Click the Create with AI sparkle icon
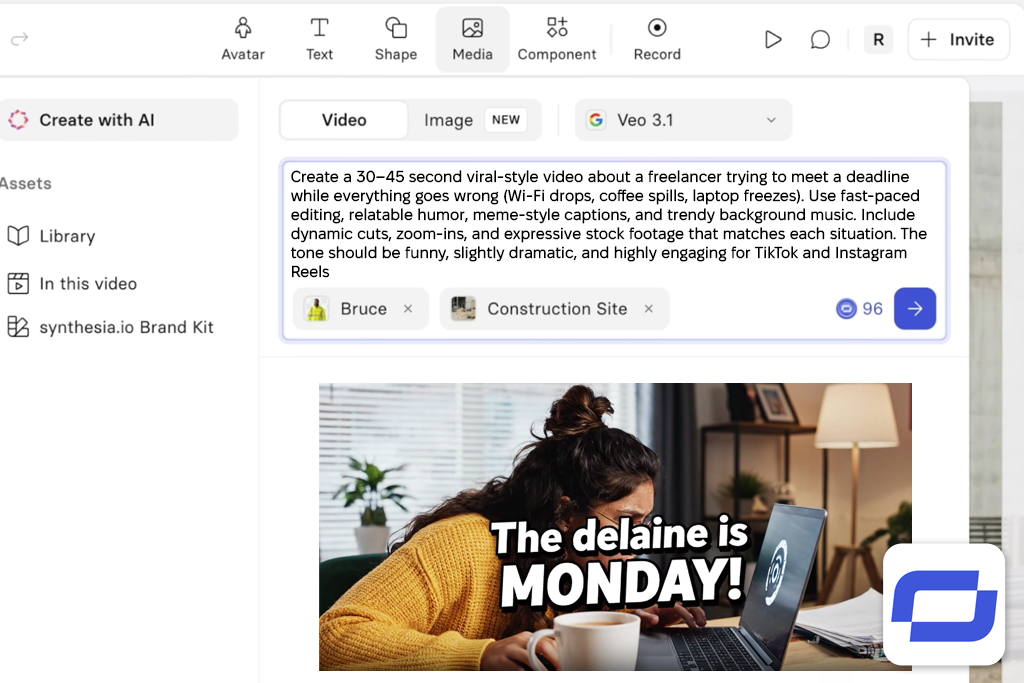Image resolution: width=1024 pixels, height=683 pixels. pos(18,120)
